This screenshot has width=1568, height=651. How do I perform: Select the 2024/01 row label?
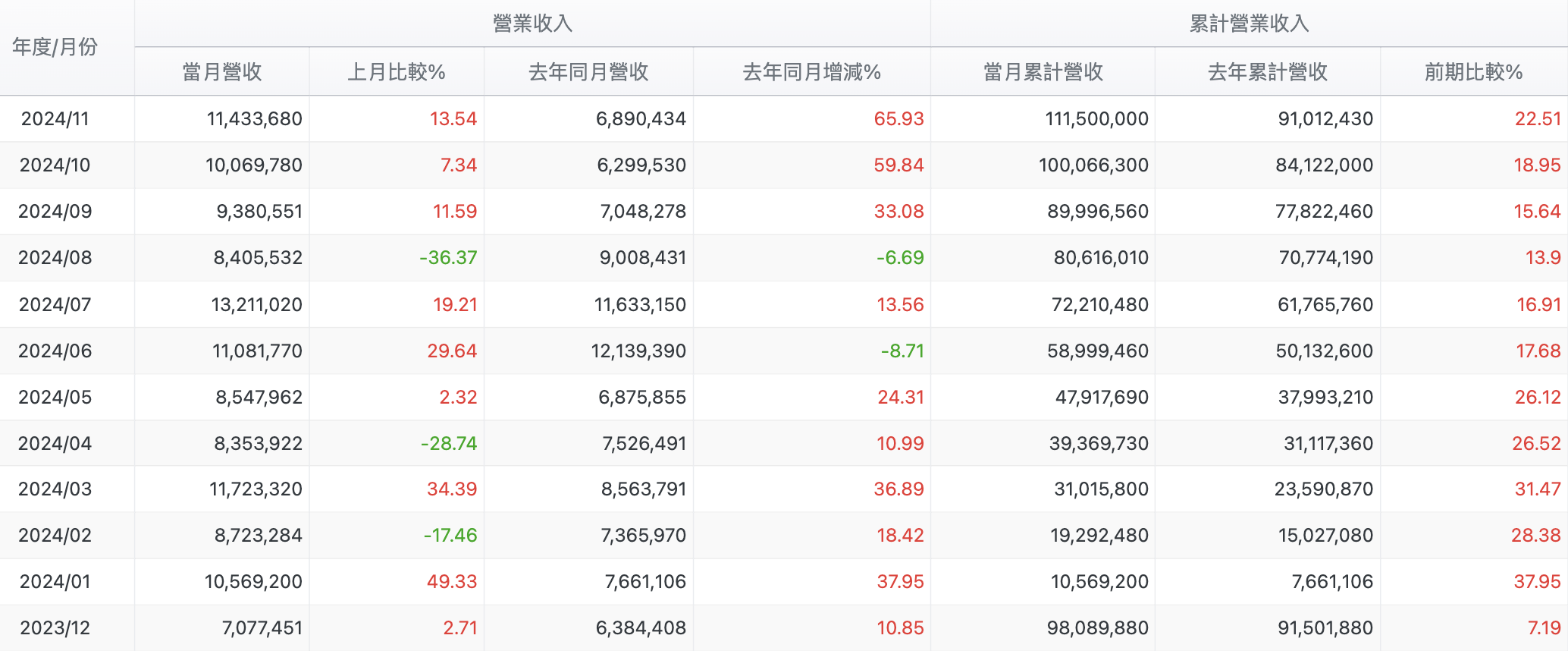click(x=55, y=582)
